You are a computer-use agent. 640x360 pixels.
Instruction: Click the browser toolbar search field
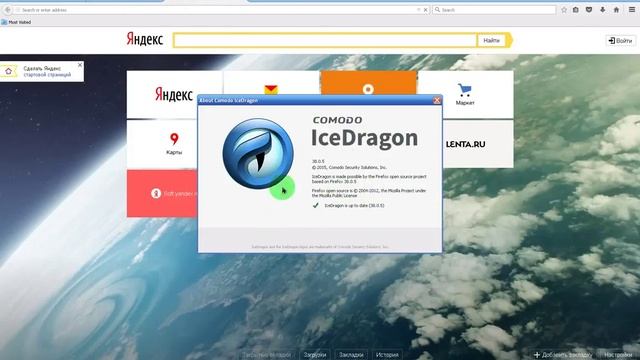coord(494,9)
